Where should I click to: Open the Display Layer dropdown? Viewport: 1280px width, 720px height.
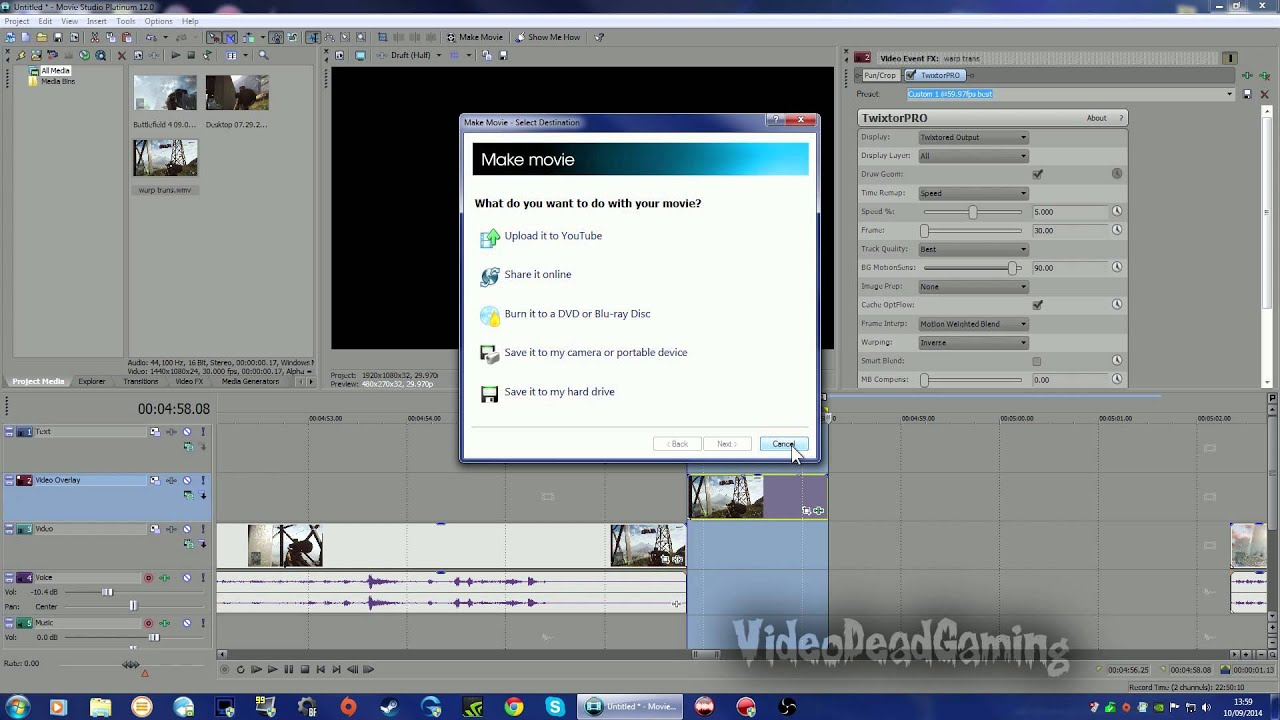[973, 156]
